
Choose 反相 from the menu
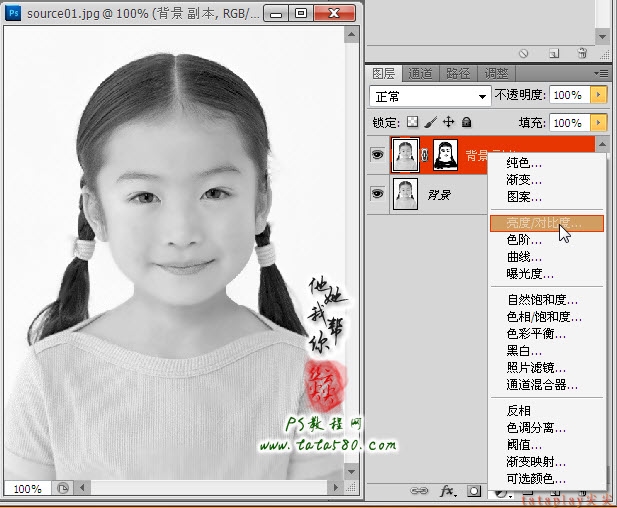point(547,411)
